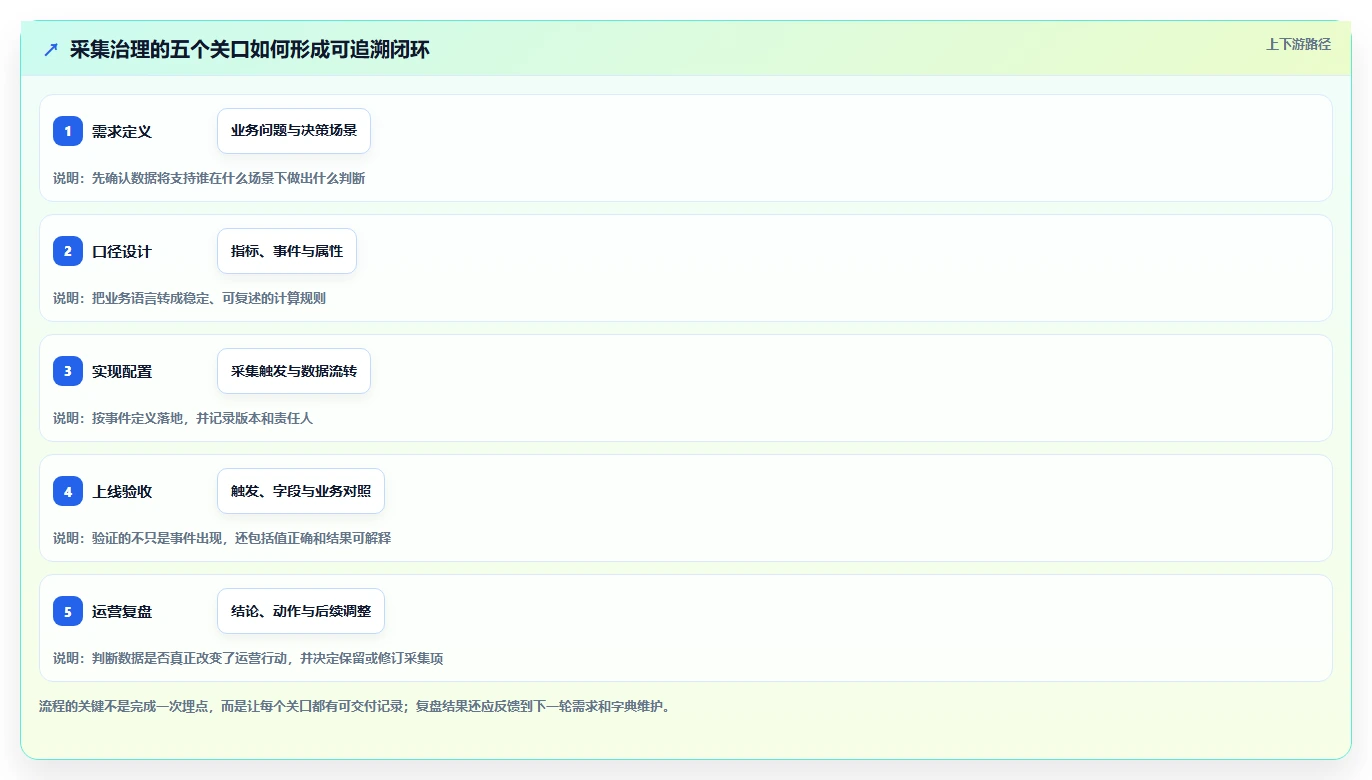Click the 触发、字段与业务对照 chip
The image size is (1372, 780).
[301, 491]
